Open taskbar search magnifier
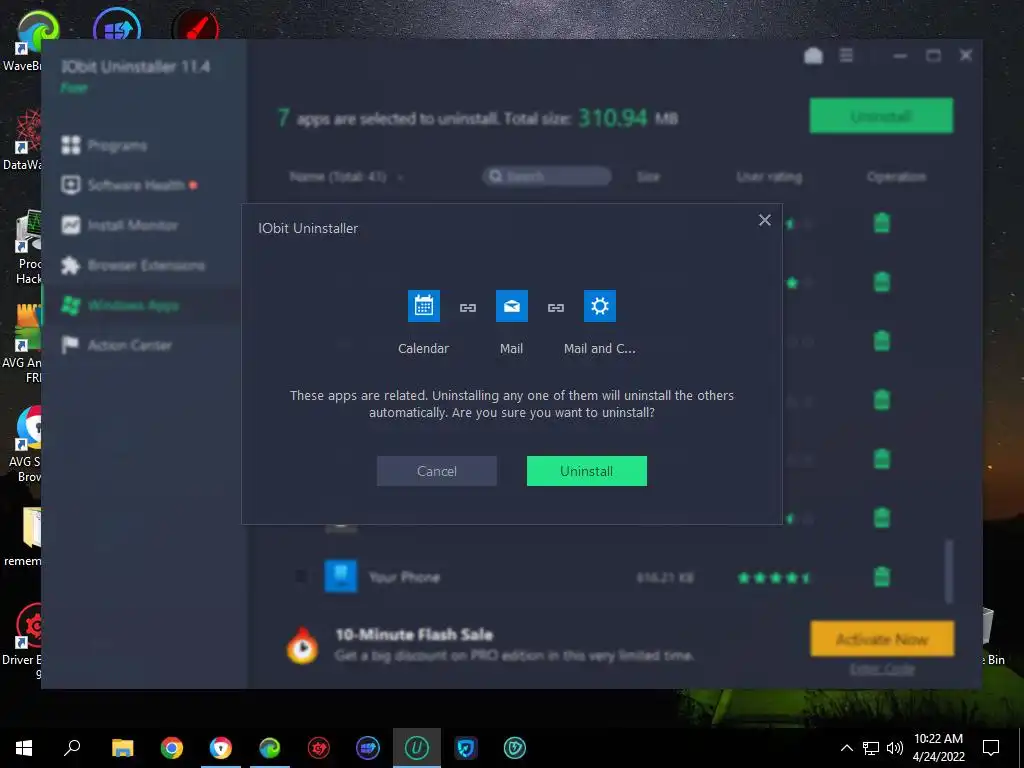The height and width of the screenshot is (768, 1024). point(72,748)
